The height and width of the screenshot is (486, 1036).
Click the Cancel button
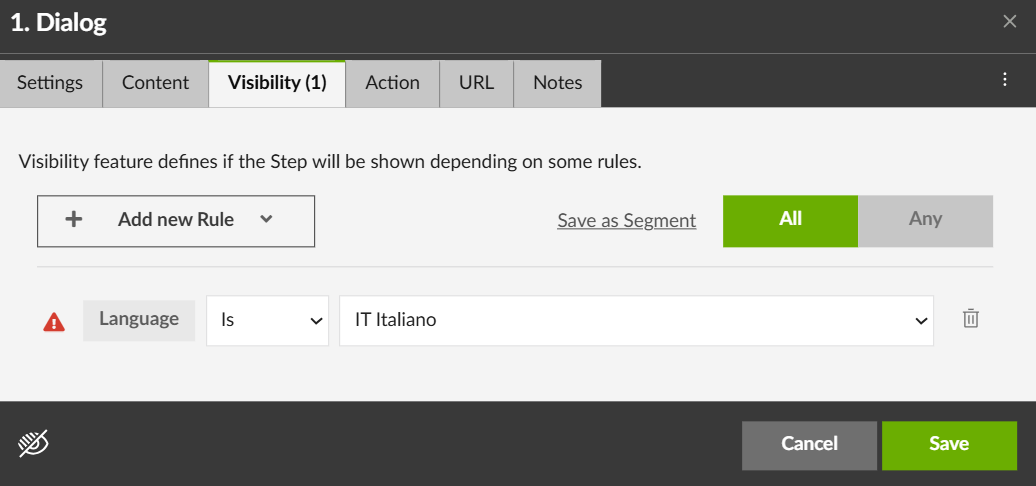click(x=809, y=444)
